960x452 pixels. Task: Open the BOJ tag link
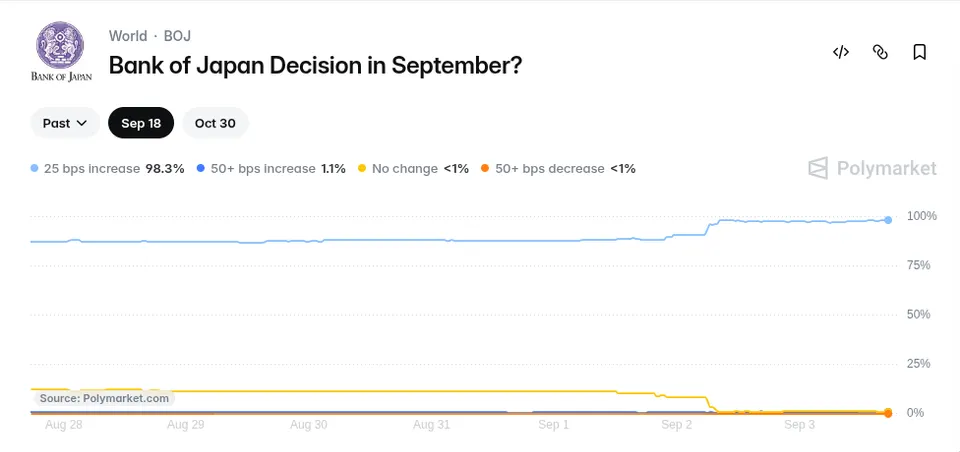pos(178,36)
